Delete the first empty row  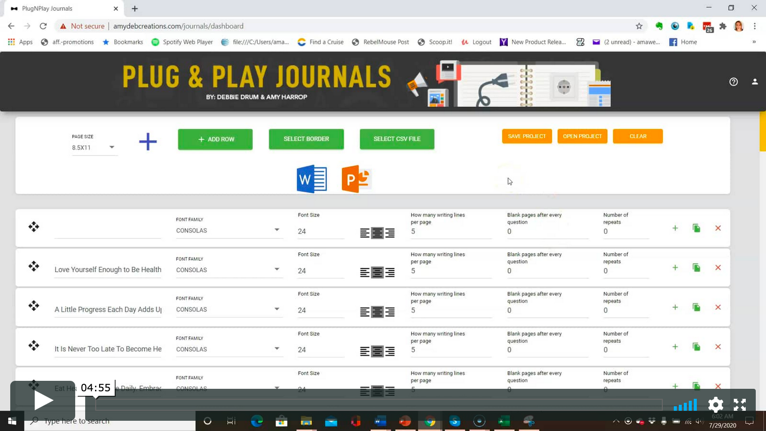(718, 228)
